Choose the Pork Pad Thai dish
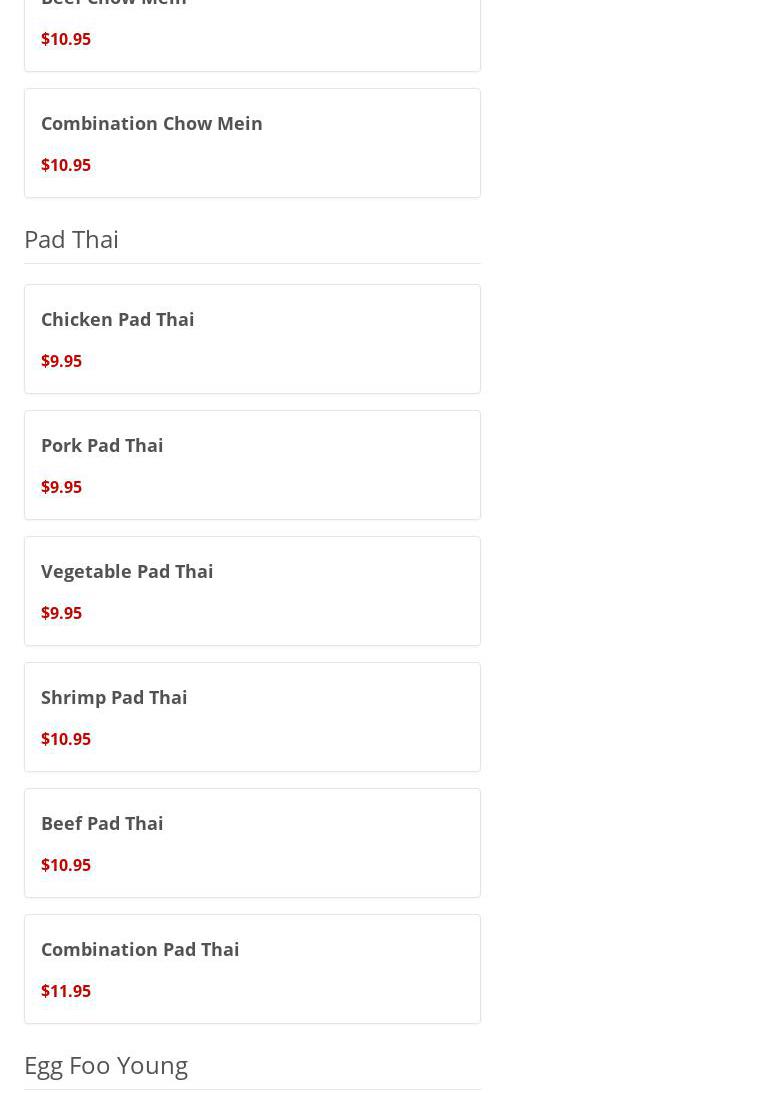Viewport: 770px width, 1093px height. 102,445
